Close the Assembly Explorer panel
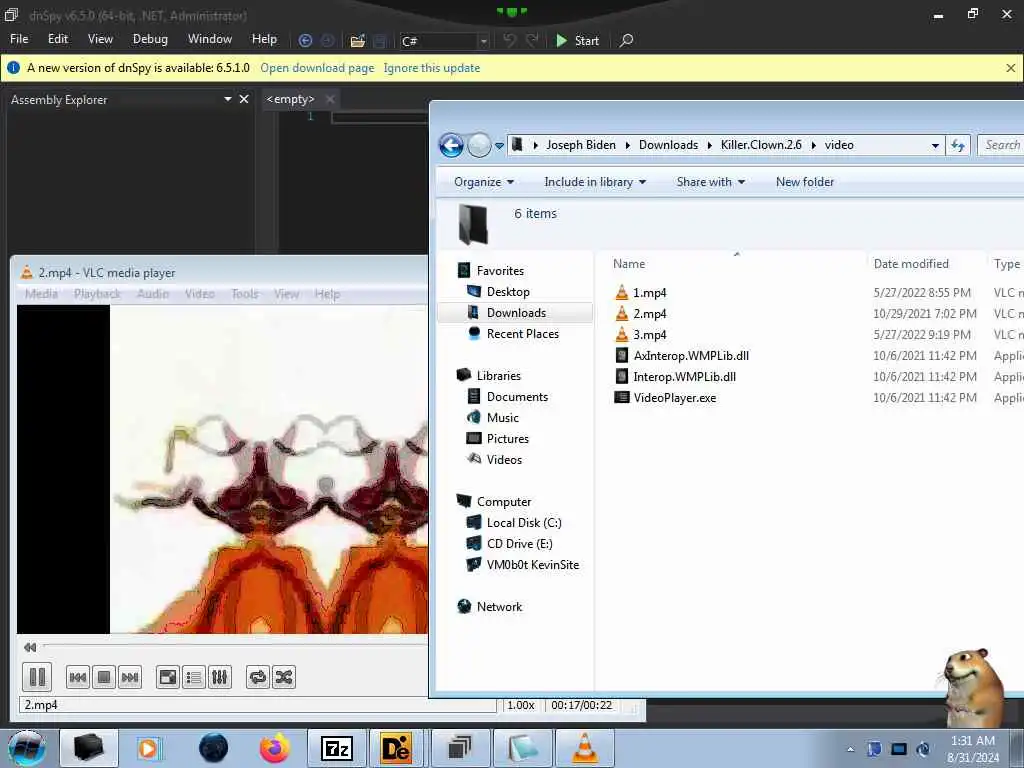Screen dimensions: 1024x768 coord(244,99)
